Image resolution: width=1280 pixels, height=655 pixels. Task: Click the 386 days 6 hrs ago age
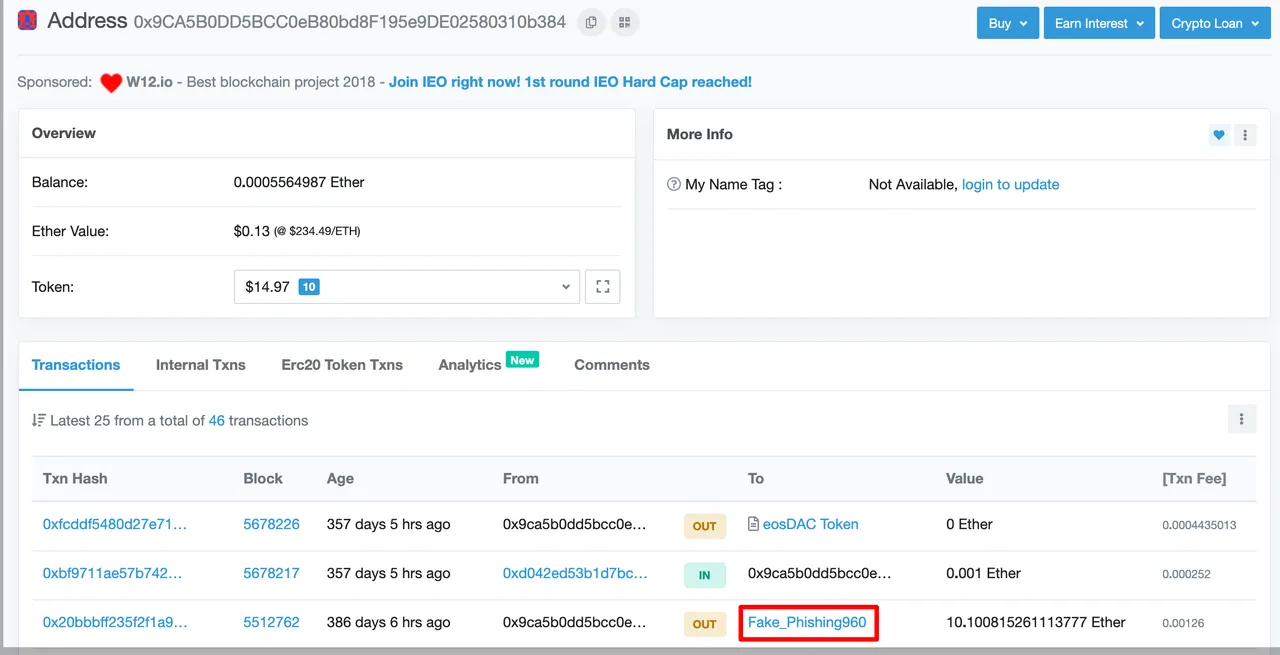[388, 622]
